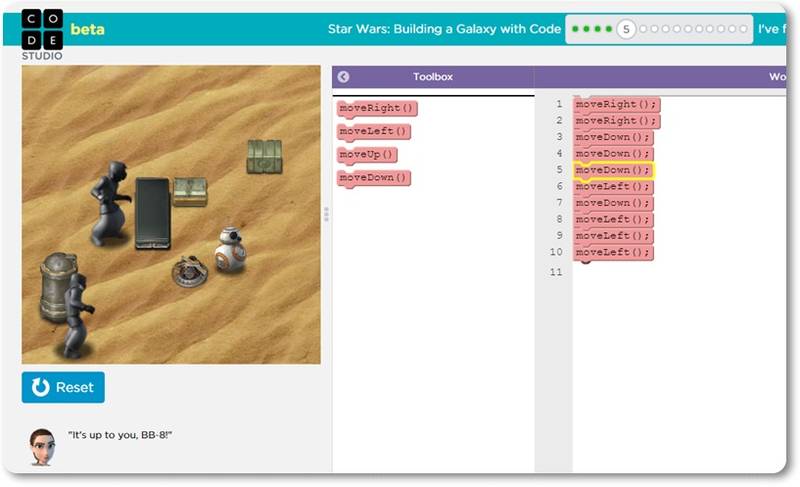Click the empty line 11 in the workspace
This screenshot has width=800, height=487.
(679, 272)
